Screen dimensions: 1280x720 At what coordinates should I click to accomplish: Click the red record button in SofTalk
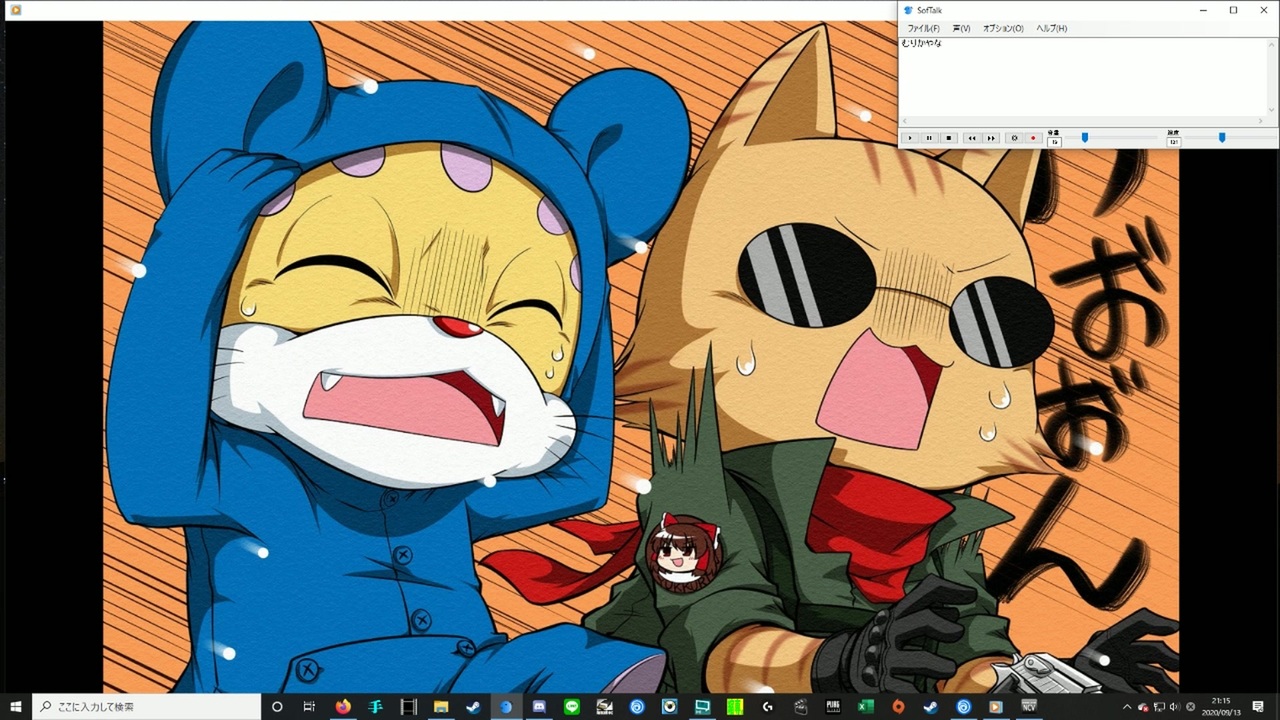1033,138
